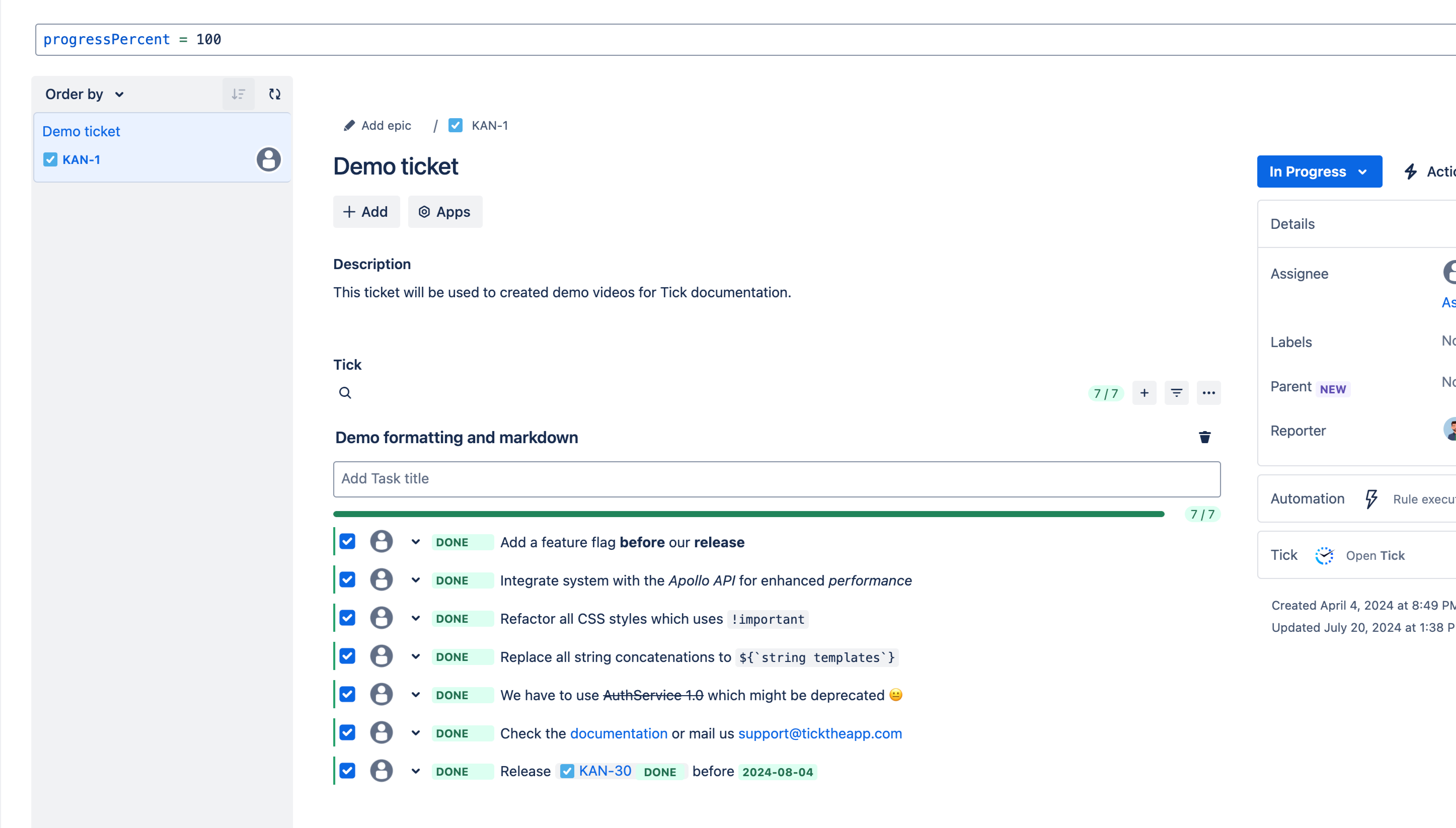Uncheck the 'Refactor all CSS styles' task

tap(348, 618)
